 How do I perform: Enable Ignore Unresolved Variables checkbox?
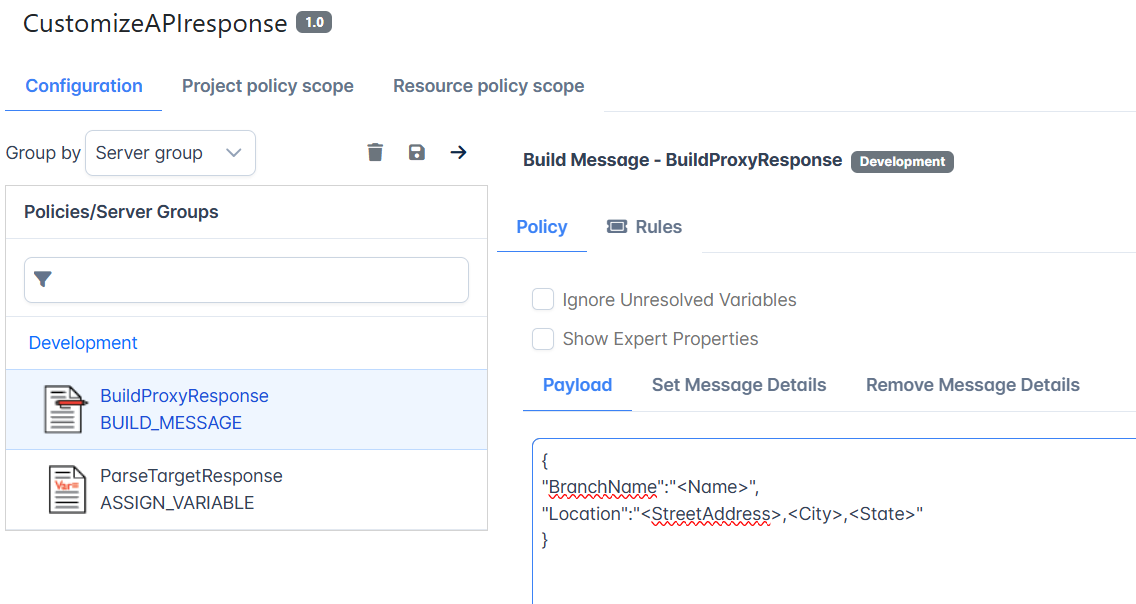543,299
